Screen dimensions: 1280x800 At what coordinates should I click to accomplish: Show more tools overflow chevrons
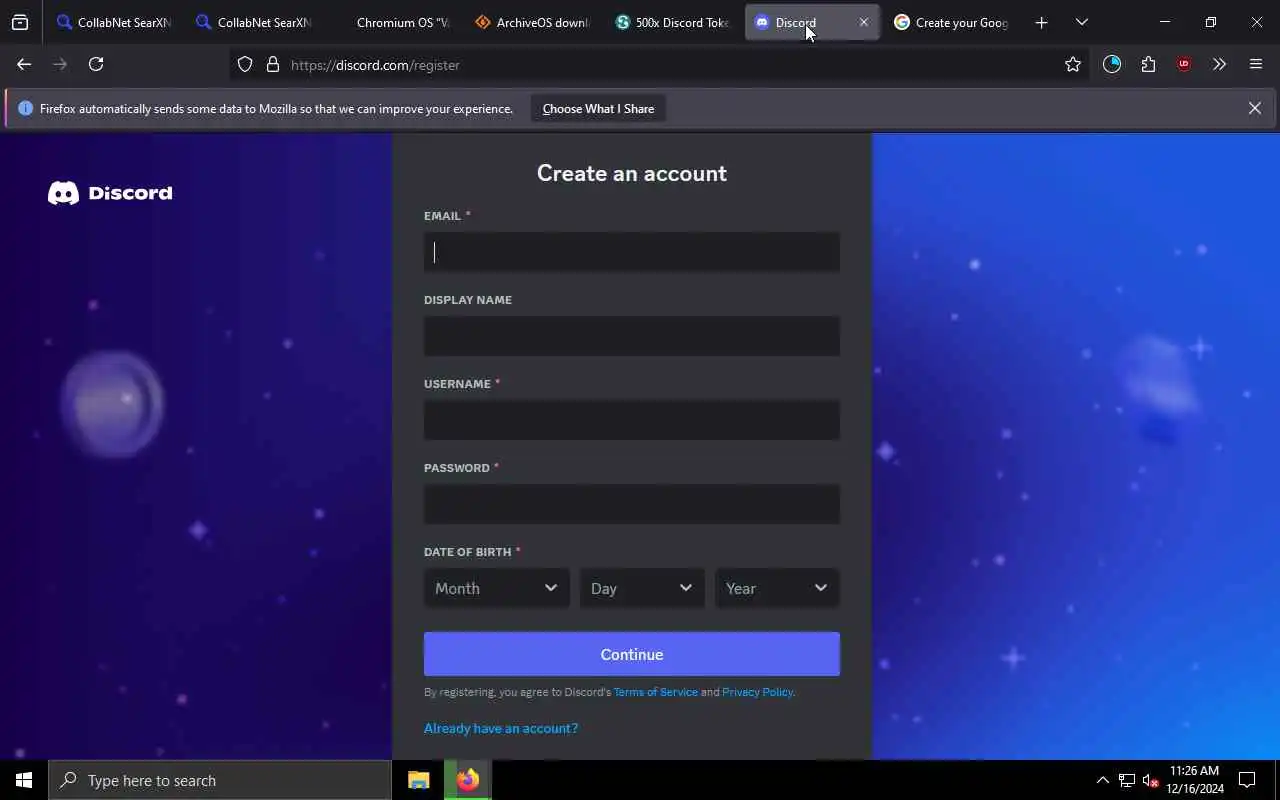(x=1219, y=65)
